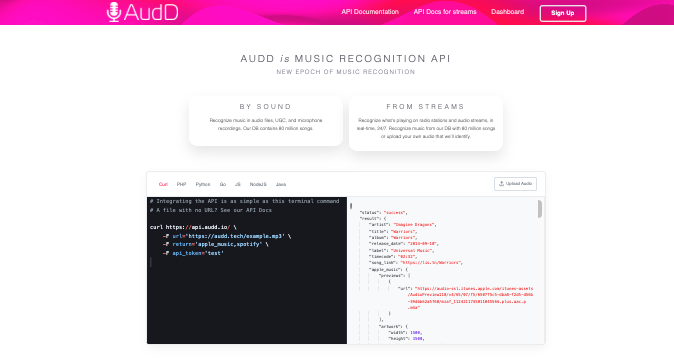Viewport: 674px width, 363px height.
Task: Click the JSON response scrollbar thumb
Action: [x=540, y=209]
